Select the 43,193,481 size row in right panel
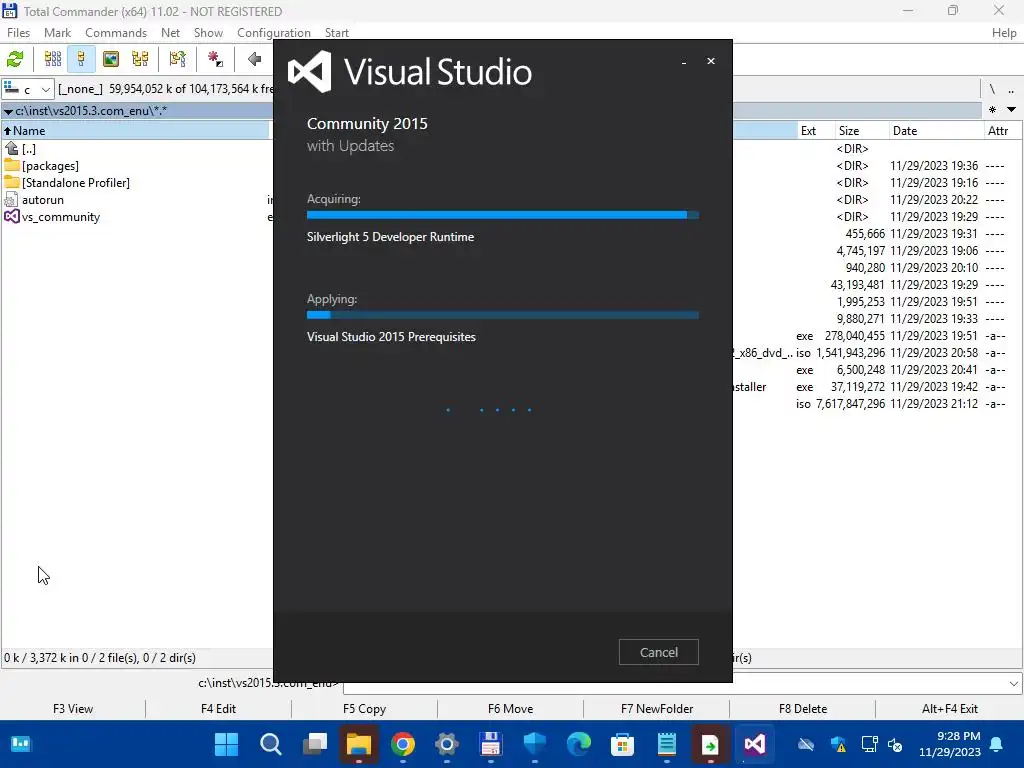 click(x=877, y=285)
